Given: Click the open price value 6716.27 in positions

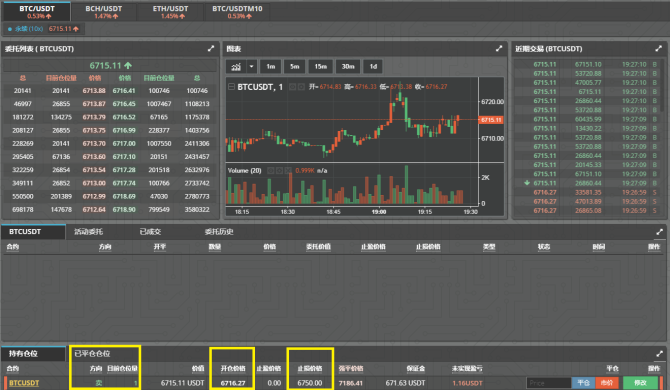Looking at the screenshot, I should (x=233, y=383).
